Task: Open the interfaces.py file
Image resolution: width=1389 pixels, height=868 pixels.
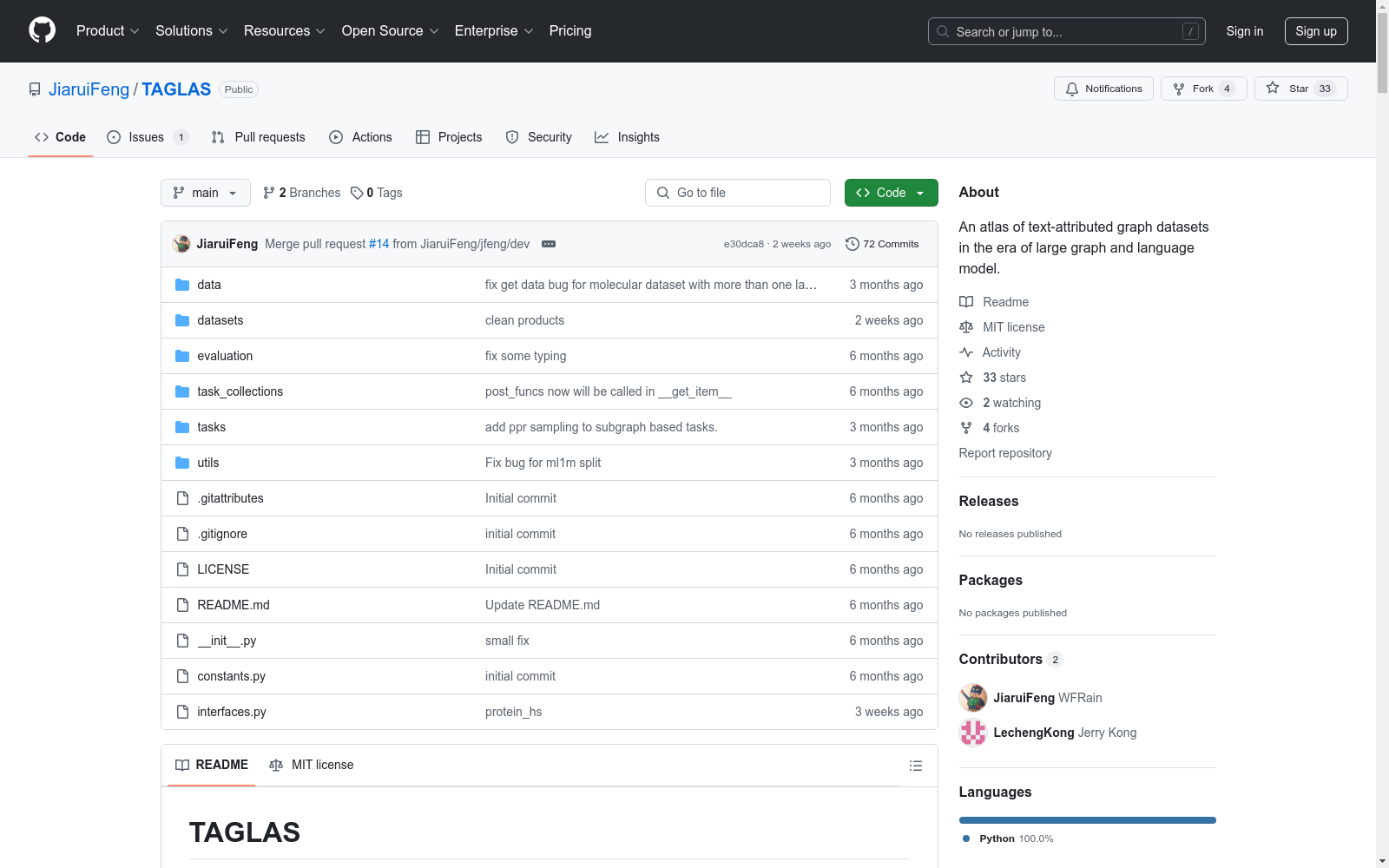Action: [232, 712]
